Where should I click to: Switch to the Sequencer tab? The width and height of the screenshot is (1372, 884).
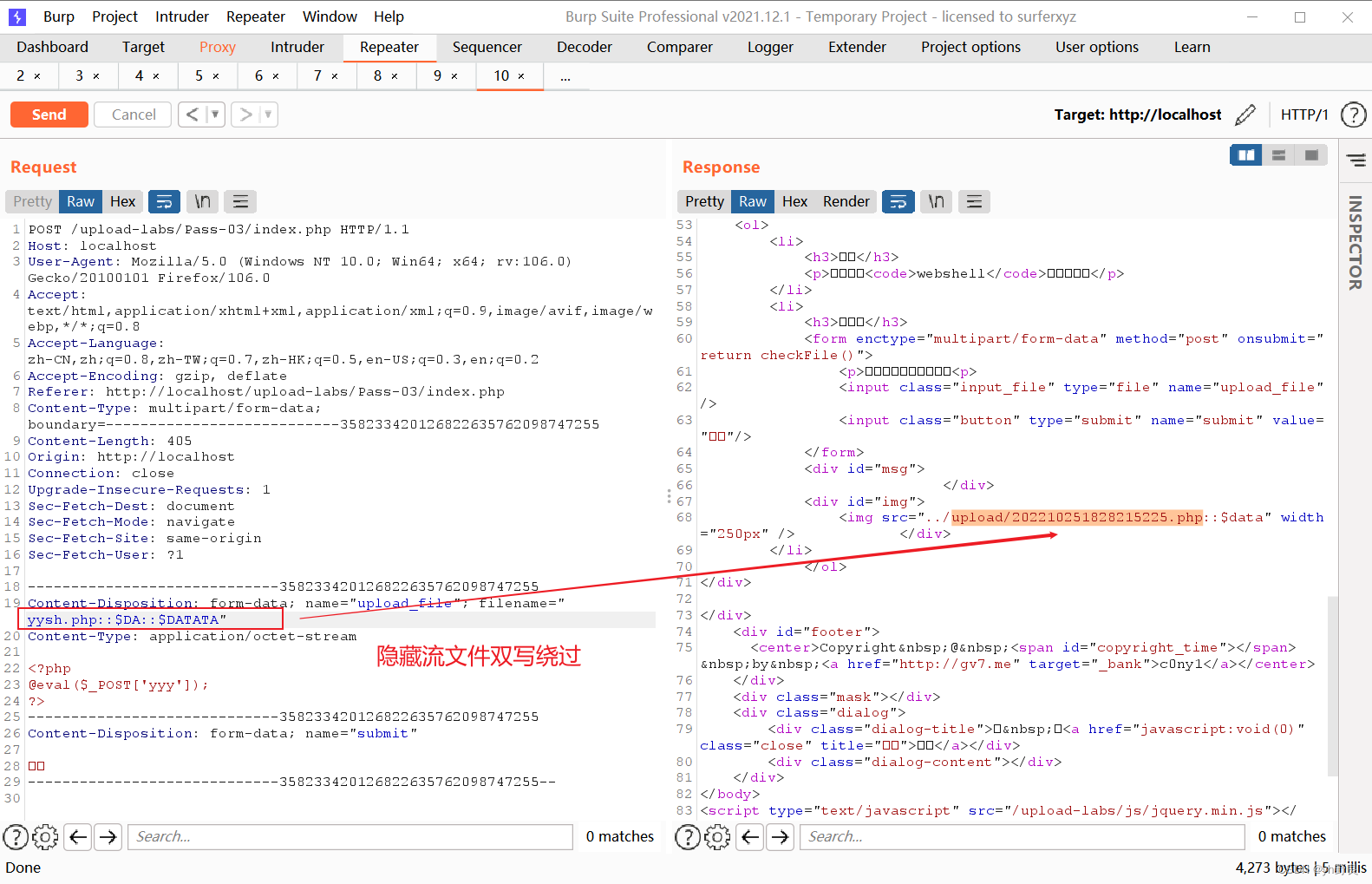pyautogui.click(x=487, y=47)
